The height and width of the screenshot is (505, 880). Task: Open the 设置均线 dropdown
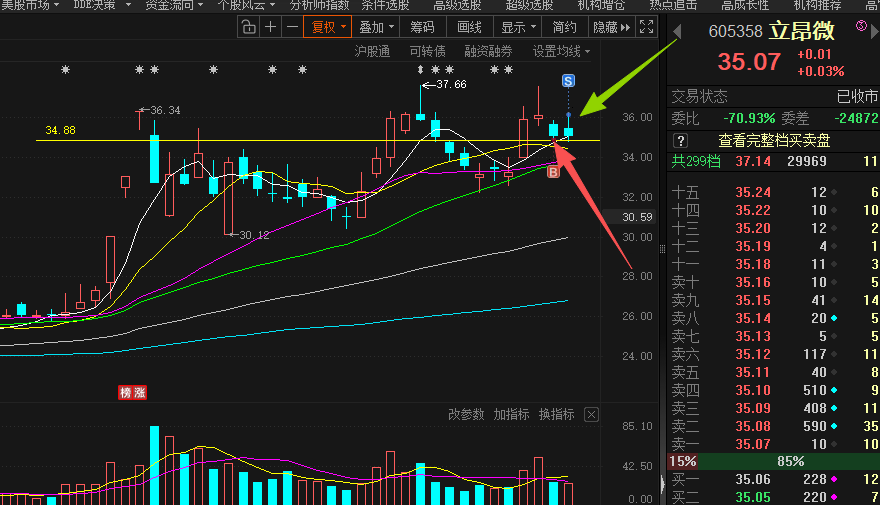[561, 52]
